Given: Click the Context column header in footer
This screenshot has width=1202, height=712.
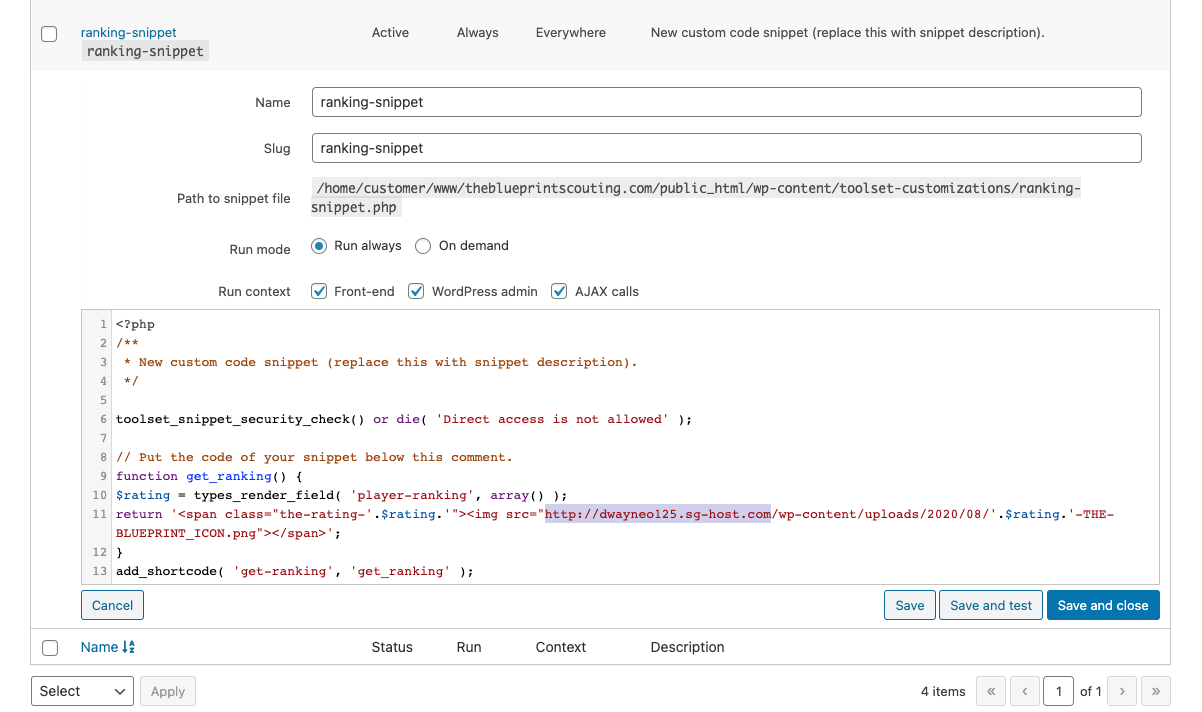Looking at the screenshot, I should click(561, 647).
